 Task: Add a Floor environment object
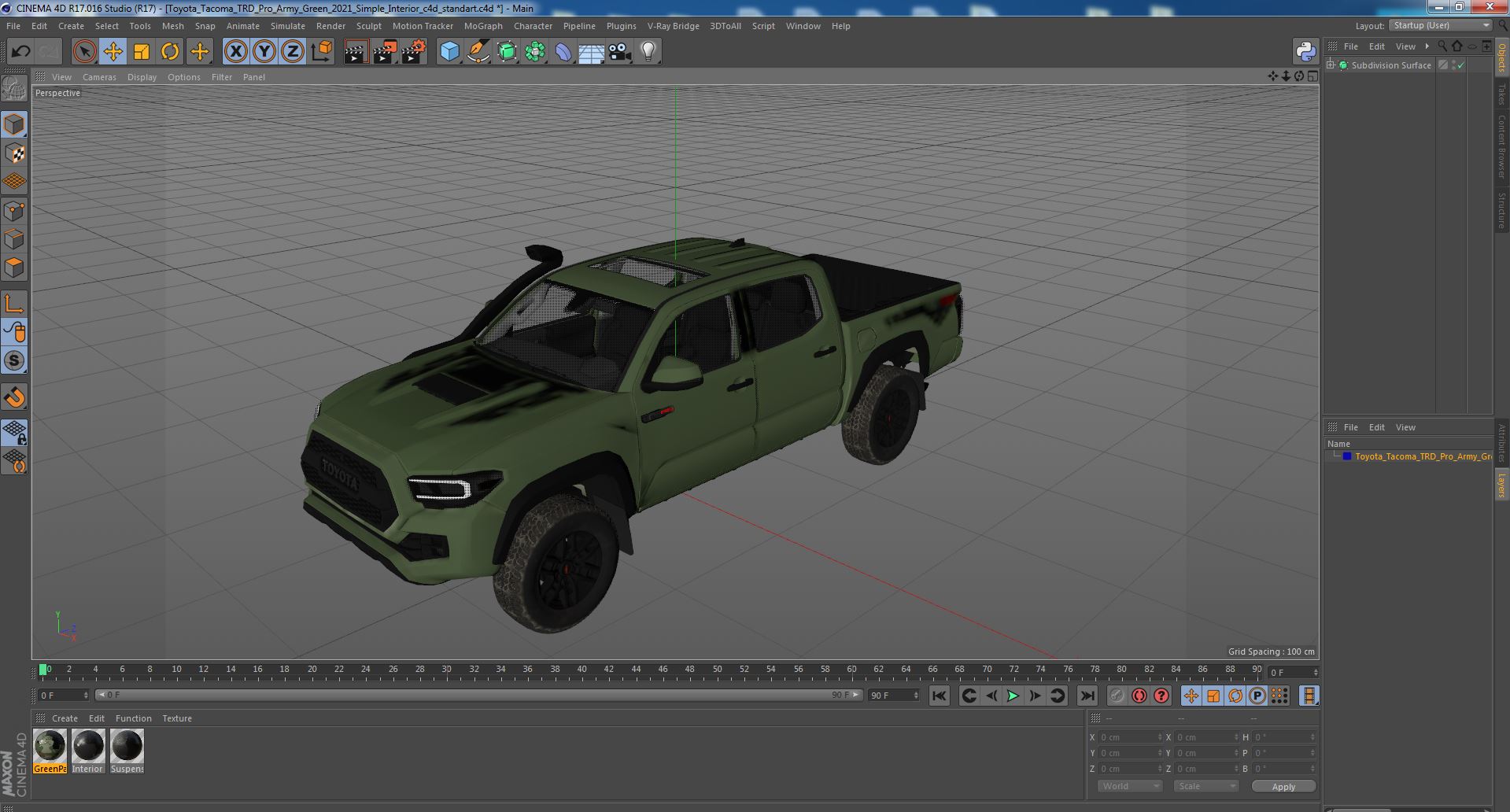591,52
